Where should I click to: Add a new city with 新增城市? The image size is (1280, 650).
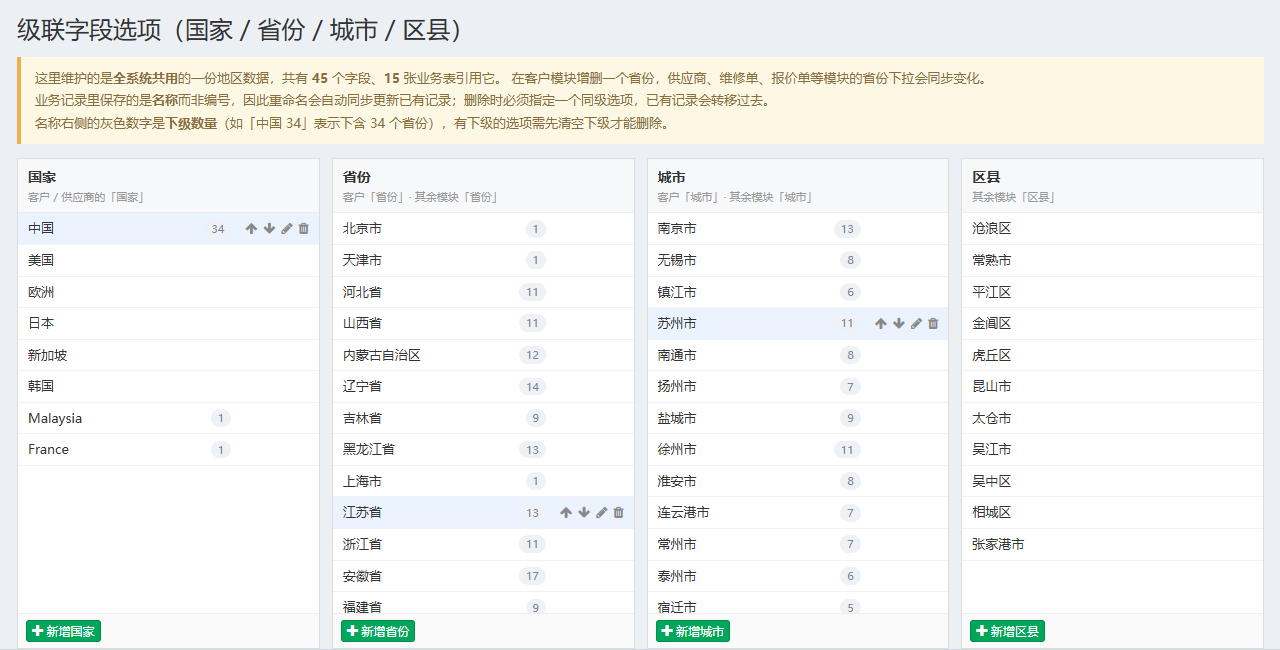click(693, 631)
